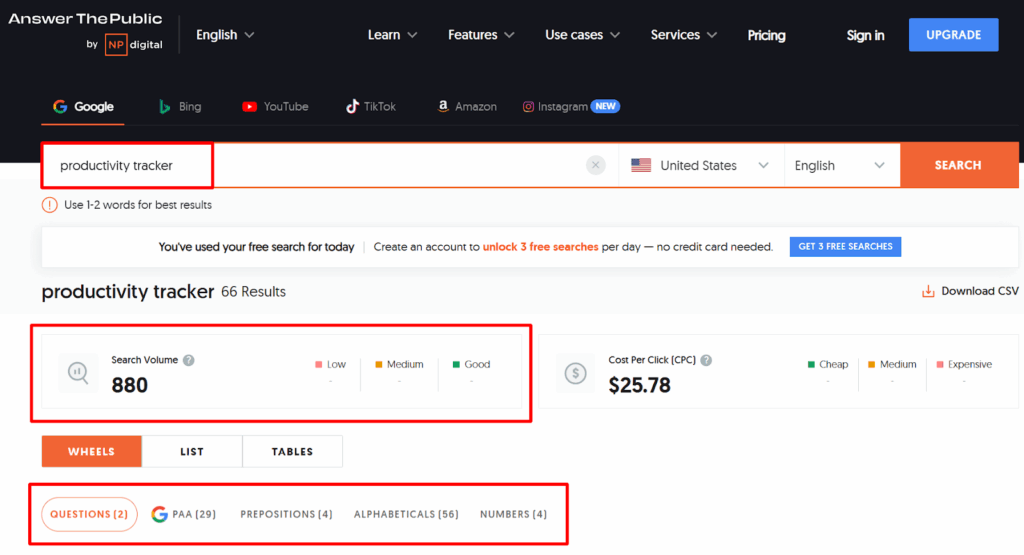Select the PAA (29) filter

tap(184, 514)
